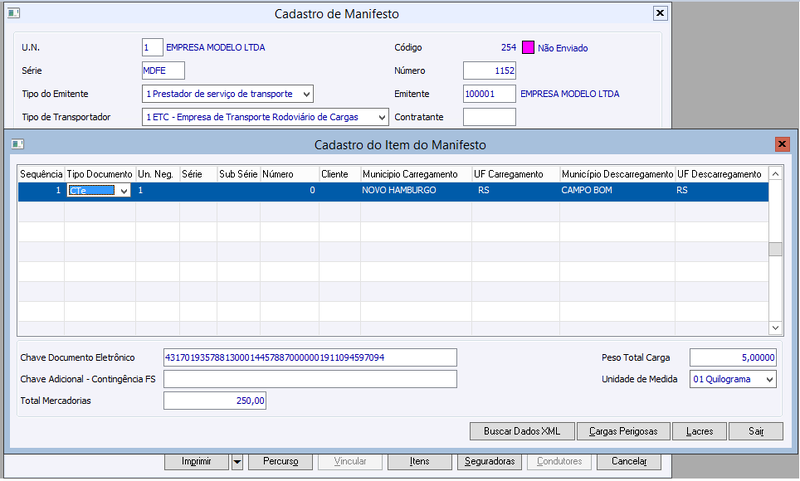Click the Emitente field showing 100001
Screen dimensions: 800x481
click(489, 94)
